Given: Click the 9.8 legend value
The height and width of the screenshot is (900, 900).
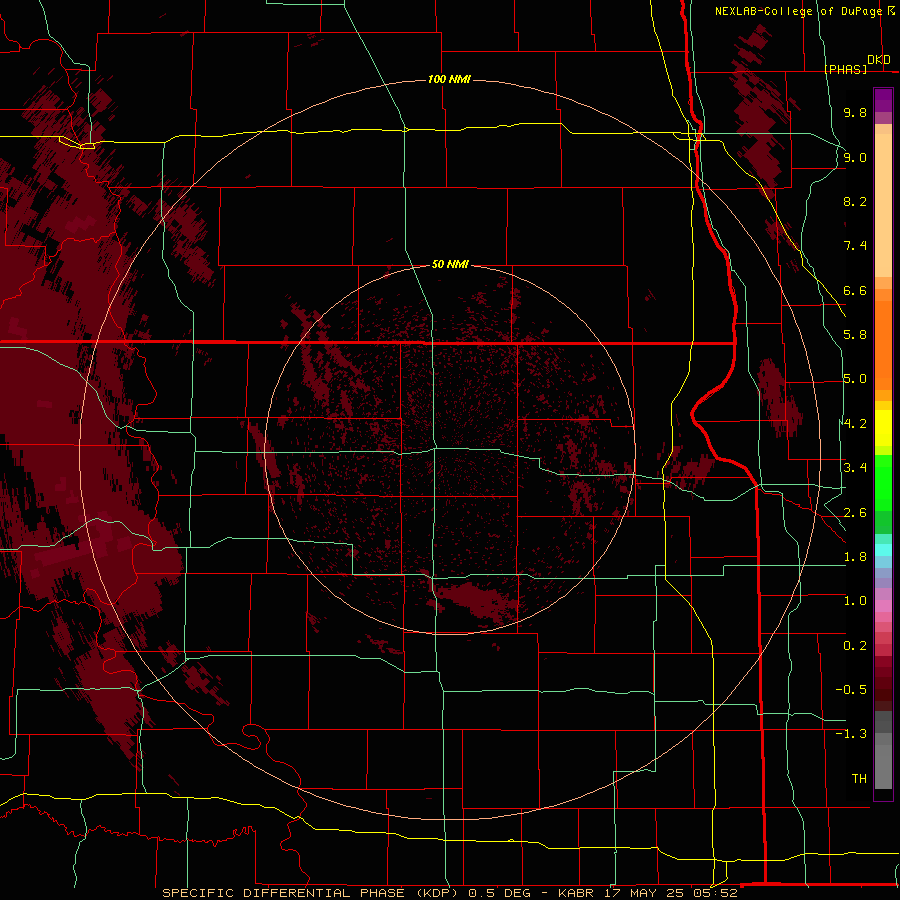Looking at the screenshot, I should (855, 112).
